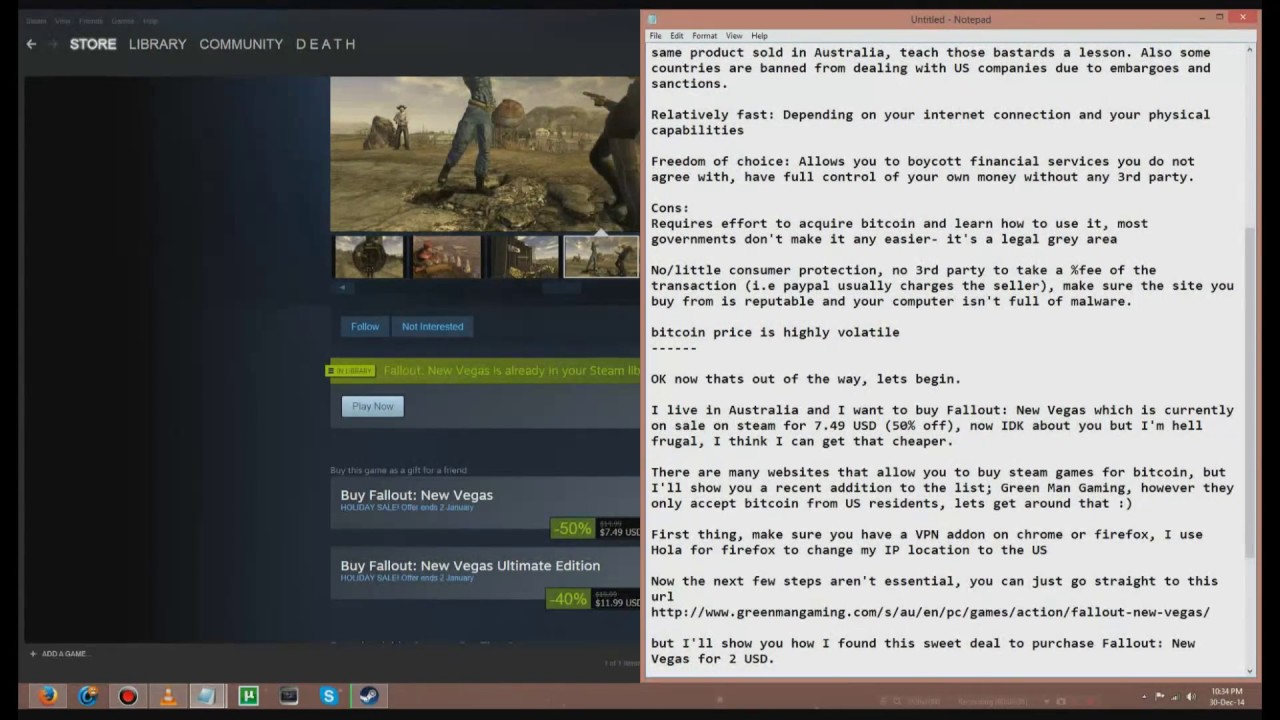Click the -40% discount price block
This screenshot has width=1280, height=720.
594,599
